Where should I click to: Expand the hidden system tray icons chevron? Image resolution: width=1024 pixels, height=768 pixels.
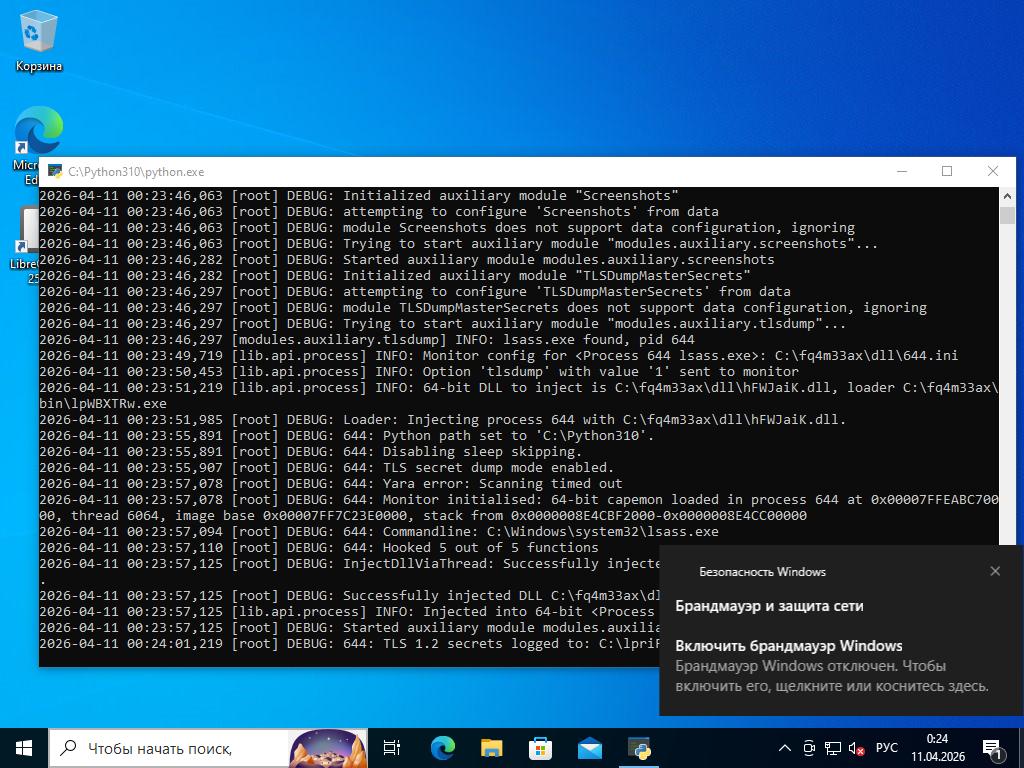[786, 747]
